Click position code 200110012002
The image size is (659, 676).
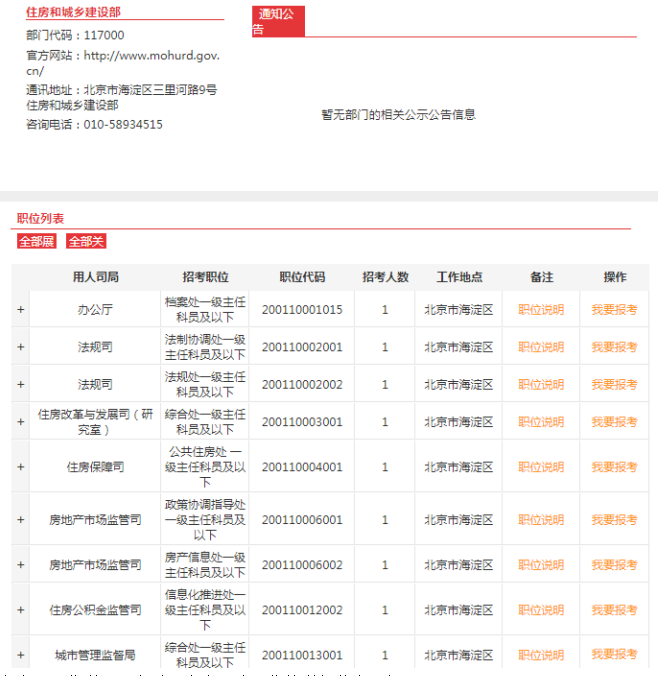coord(302,610)
